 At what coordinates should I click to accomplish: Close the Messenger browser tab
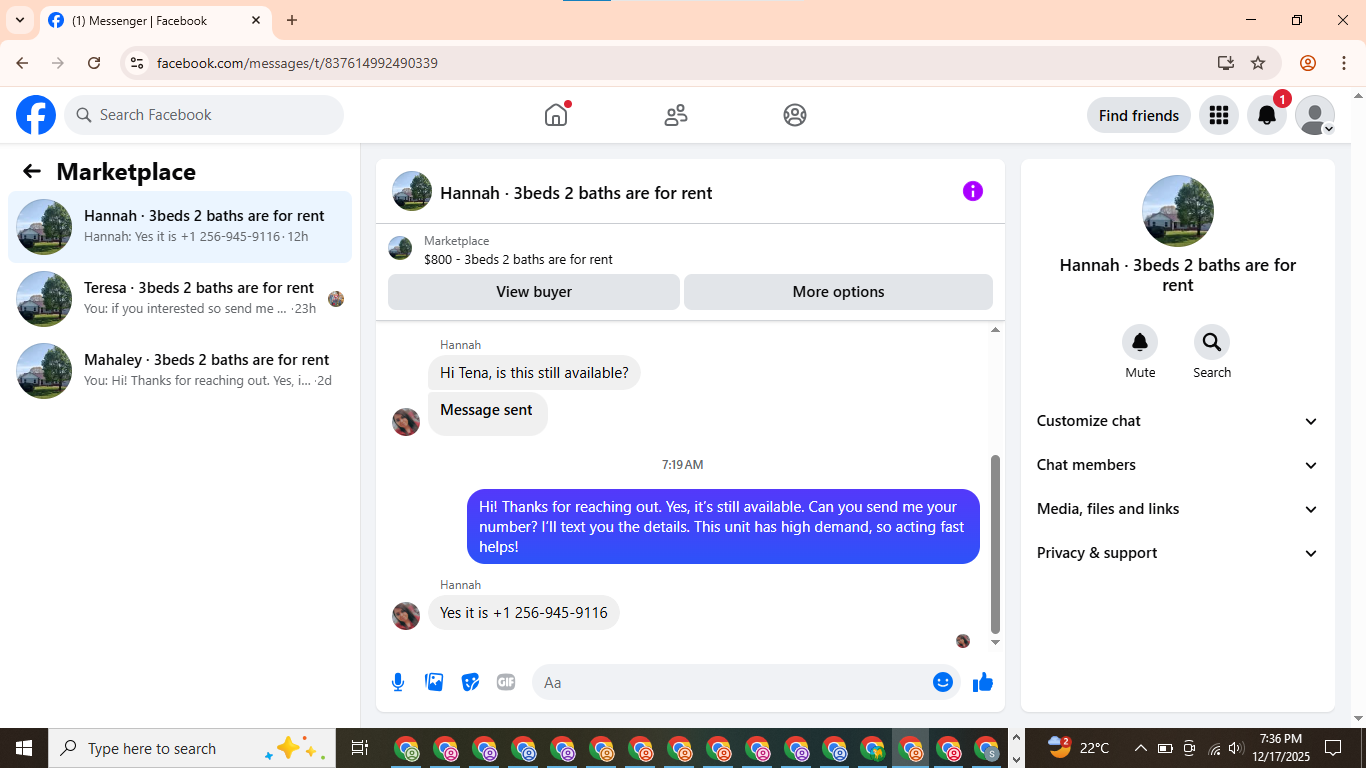(256, 20)
